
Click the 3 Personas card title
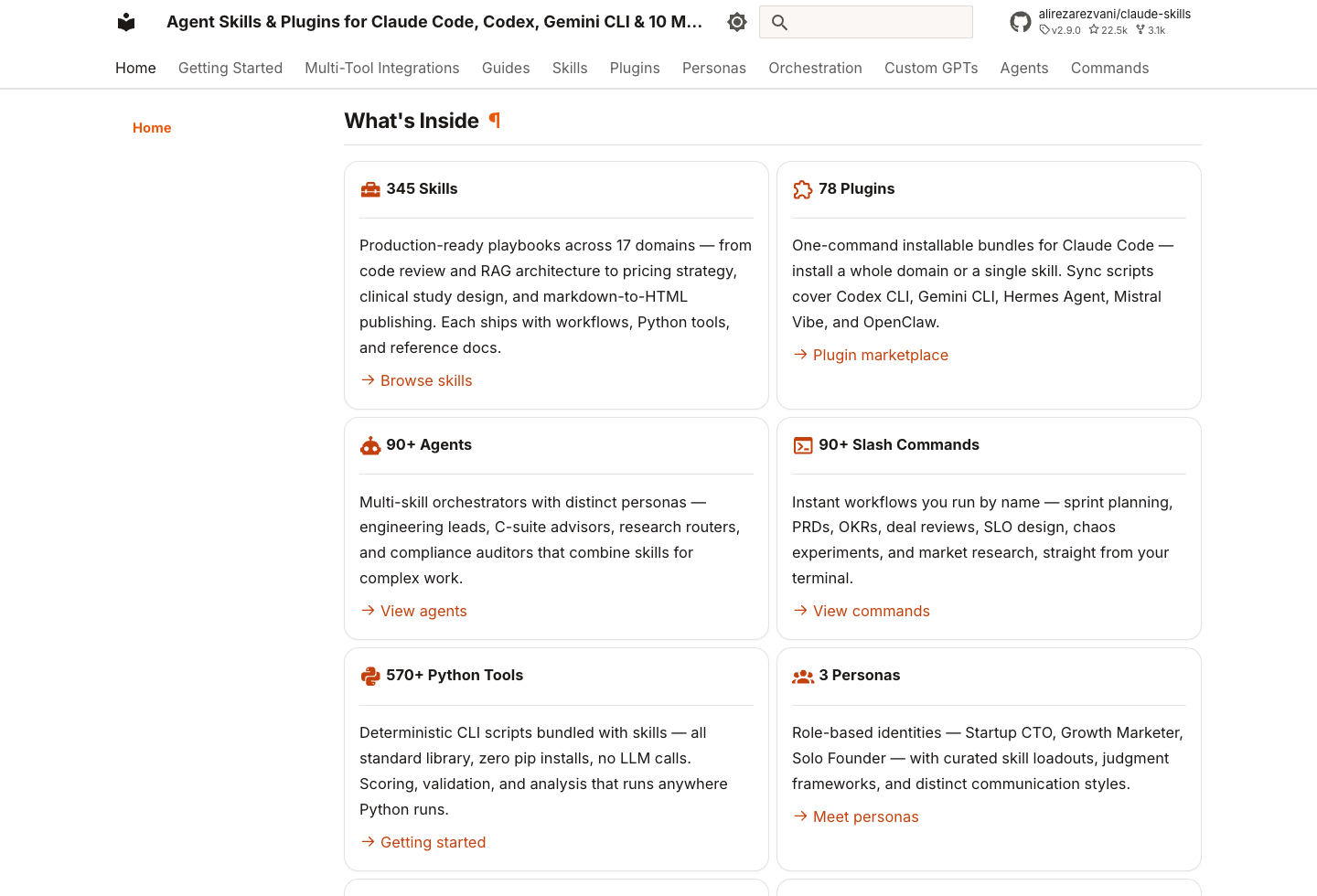click(x=860, y=675)
